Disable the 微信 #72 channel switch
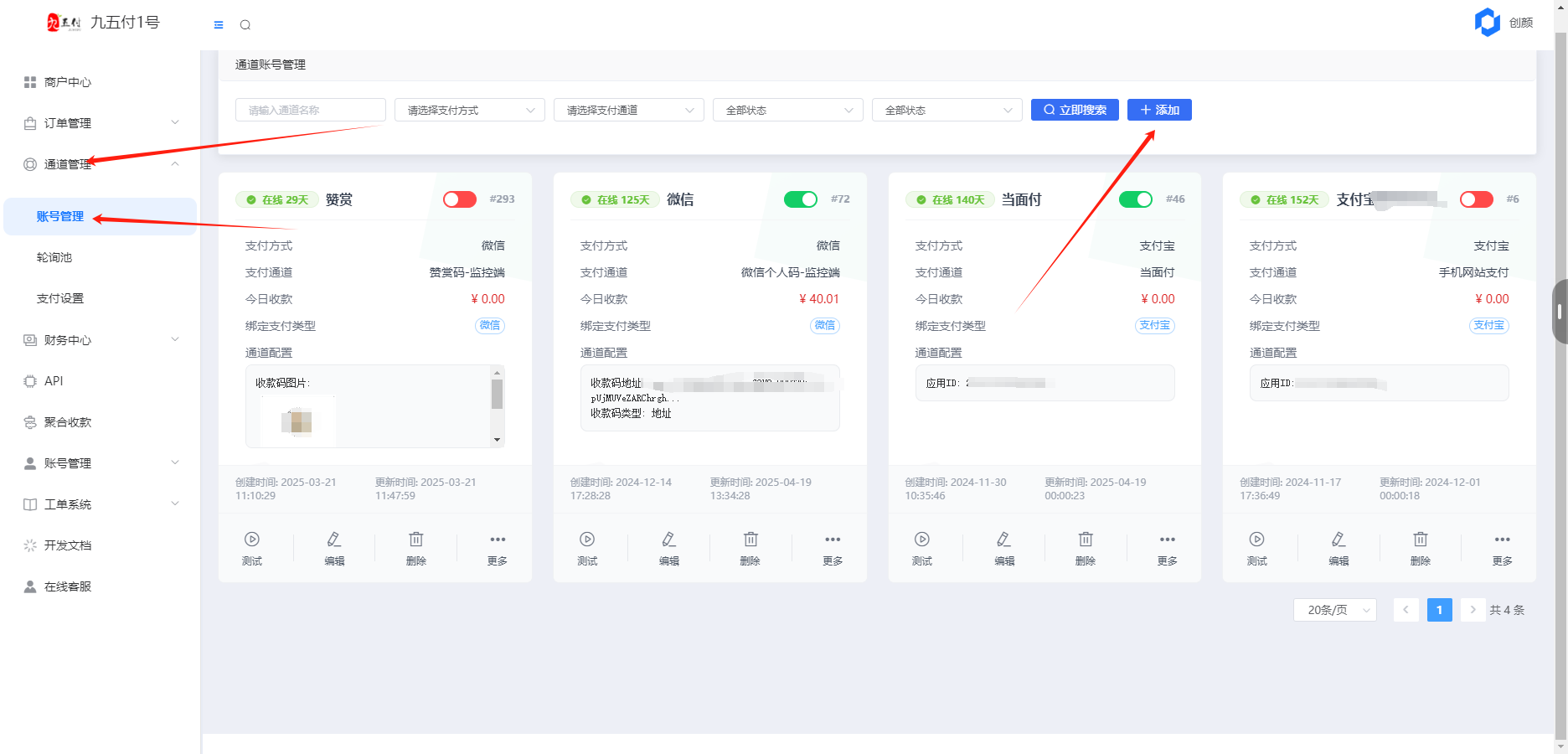 click(801, 199)
